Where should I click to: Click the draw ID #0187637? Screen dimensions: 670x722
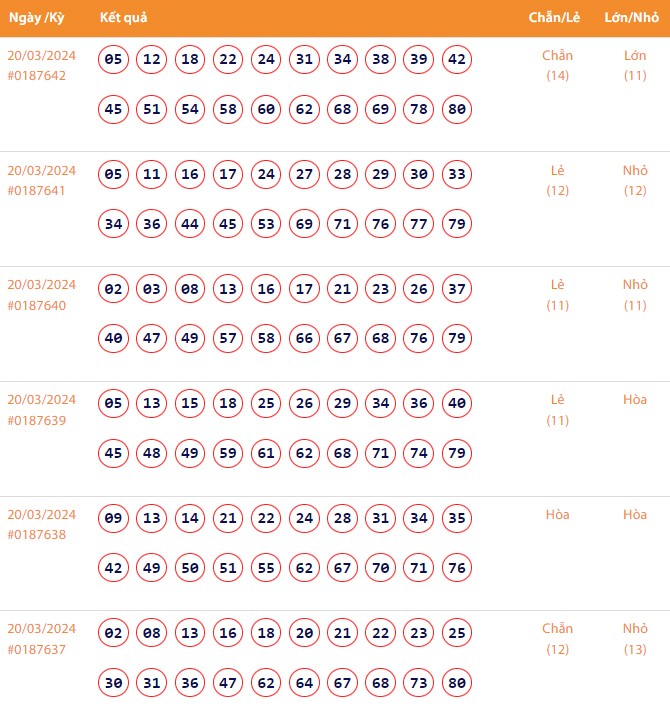(37, 650)
